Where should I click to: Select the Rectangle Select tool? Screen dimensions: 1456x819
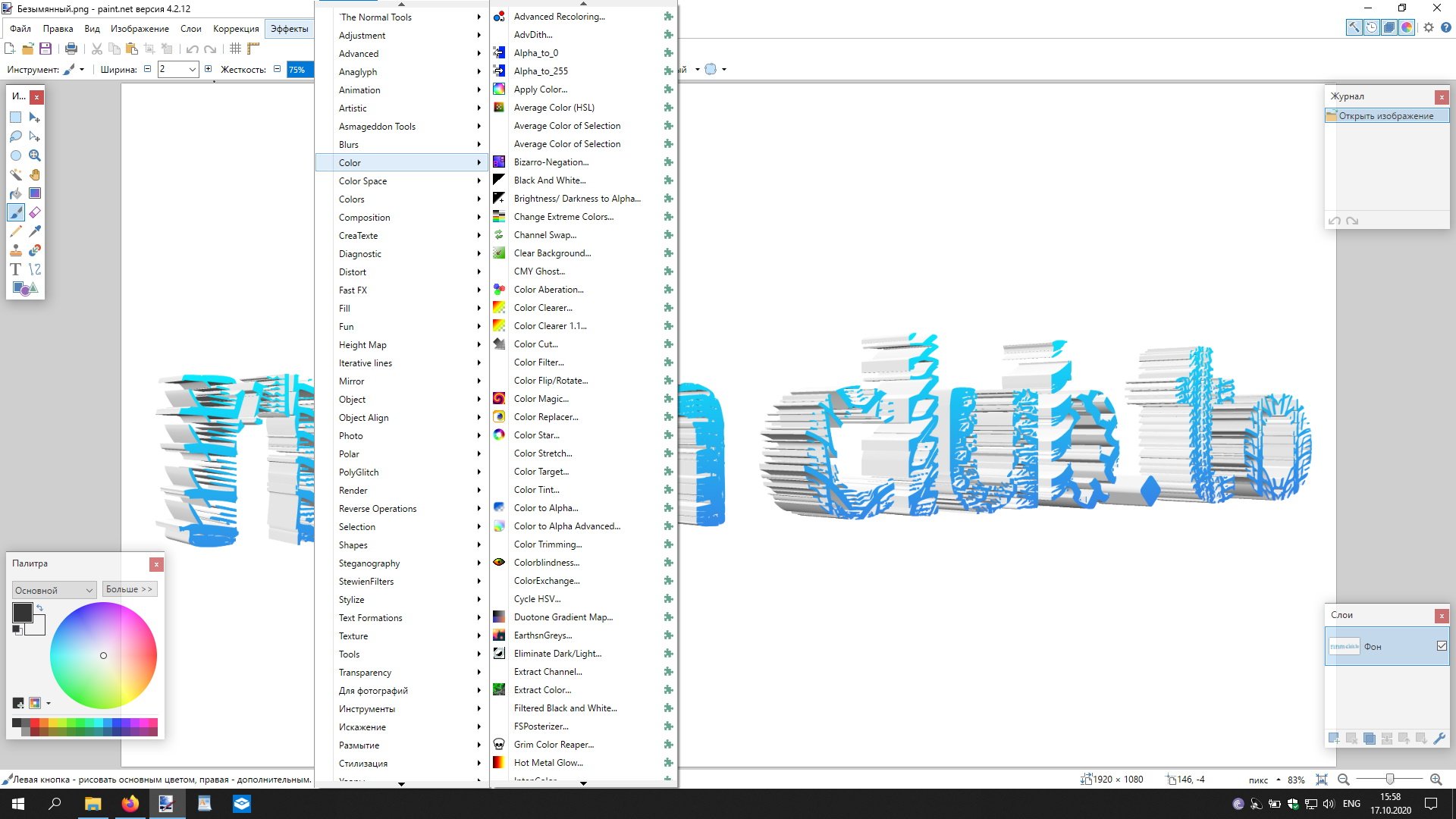16,118
